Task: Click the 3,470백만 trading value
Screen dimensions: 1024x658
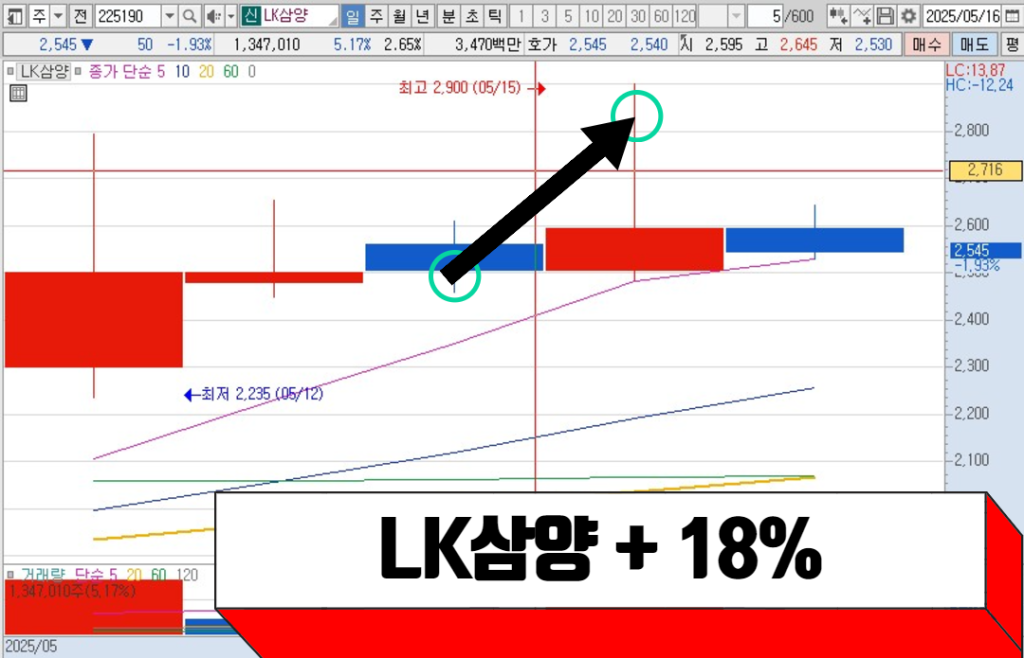Action: tap(489, 45)
